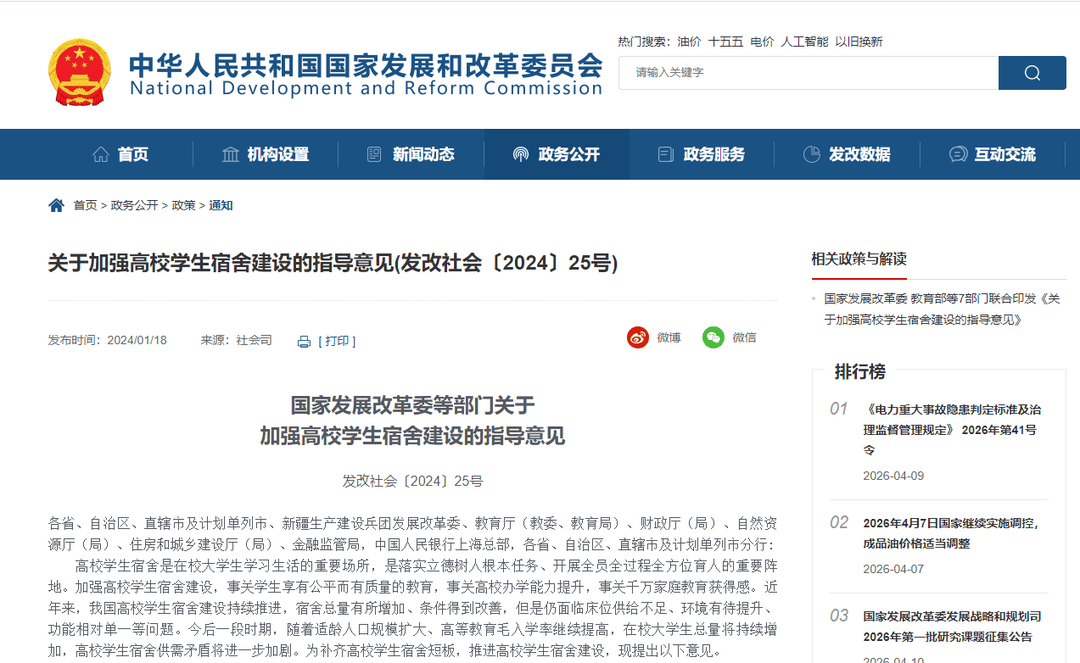Click the document icon beside 政务服务
Screen dimensions: 1080x663
point(665,154)
